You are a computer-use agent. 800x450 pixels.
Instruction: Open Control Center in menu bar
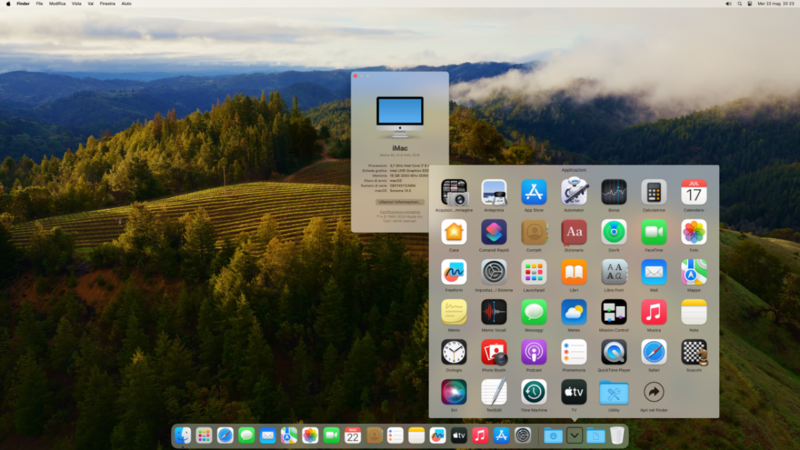(749, 4)
